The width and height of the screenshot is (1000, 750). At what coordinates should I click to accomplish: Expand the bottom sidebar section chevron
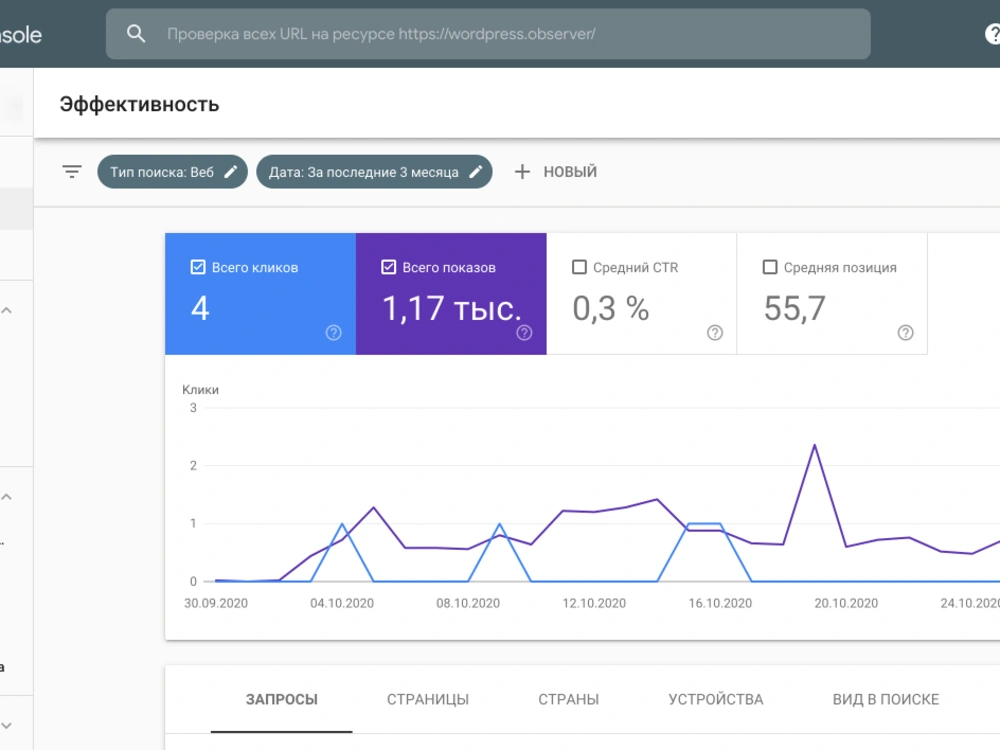point(7,726)
